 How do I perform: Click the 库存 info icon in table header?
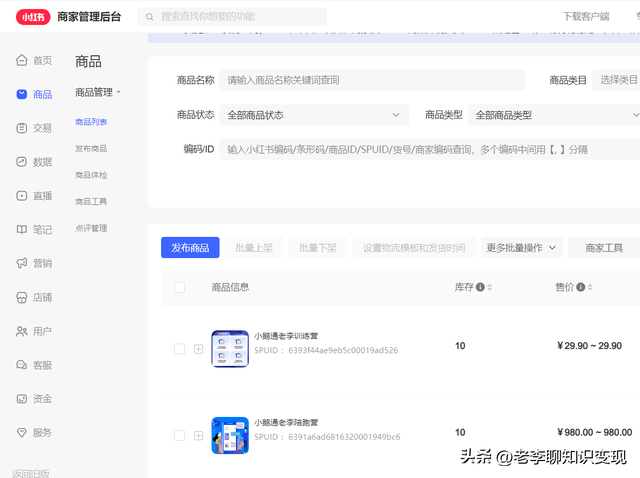[x=481, y=288]
